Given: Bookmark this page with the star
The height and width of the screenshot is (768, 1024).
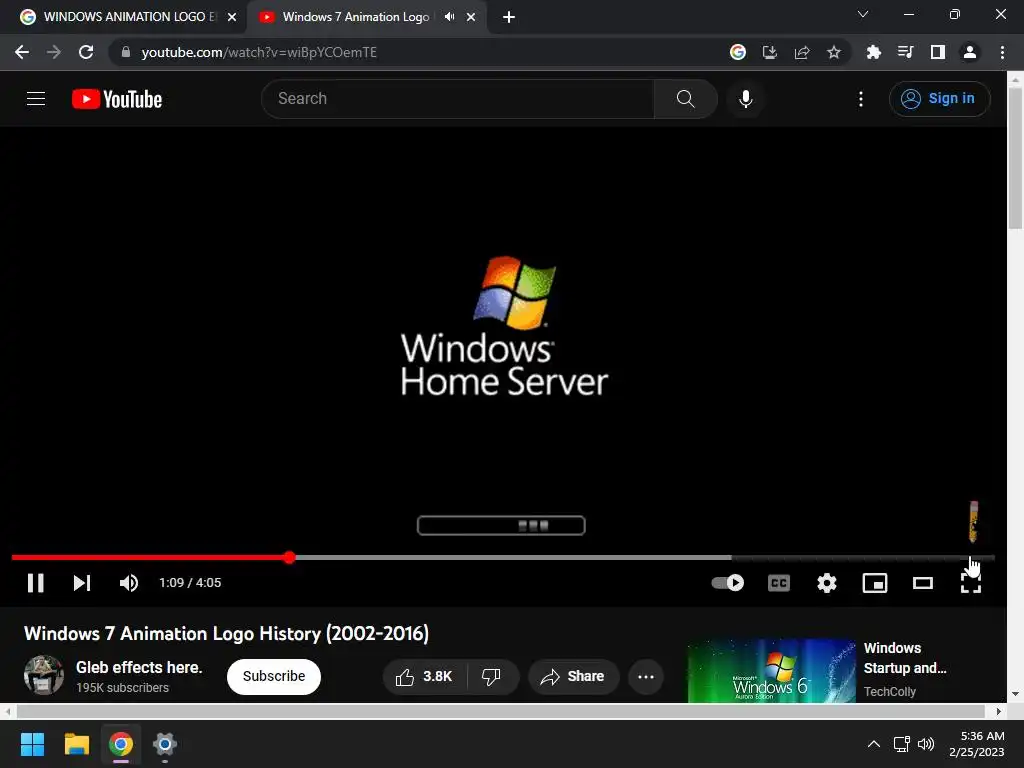Looking at the screenshot, I should pyautogui.click(x=834, y=52).
